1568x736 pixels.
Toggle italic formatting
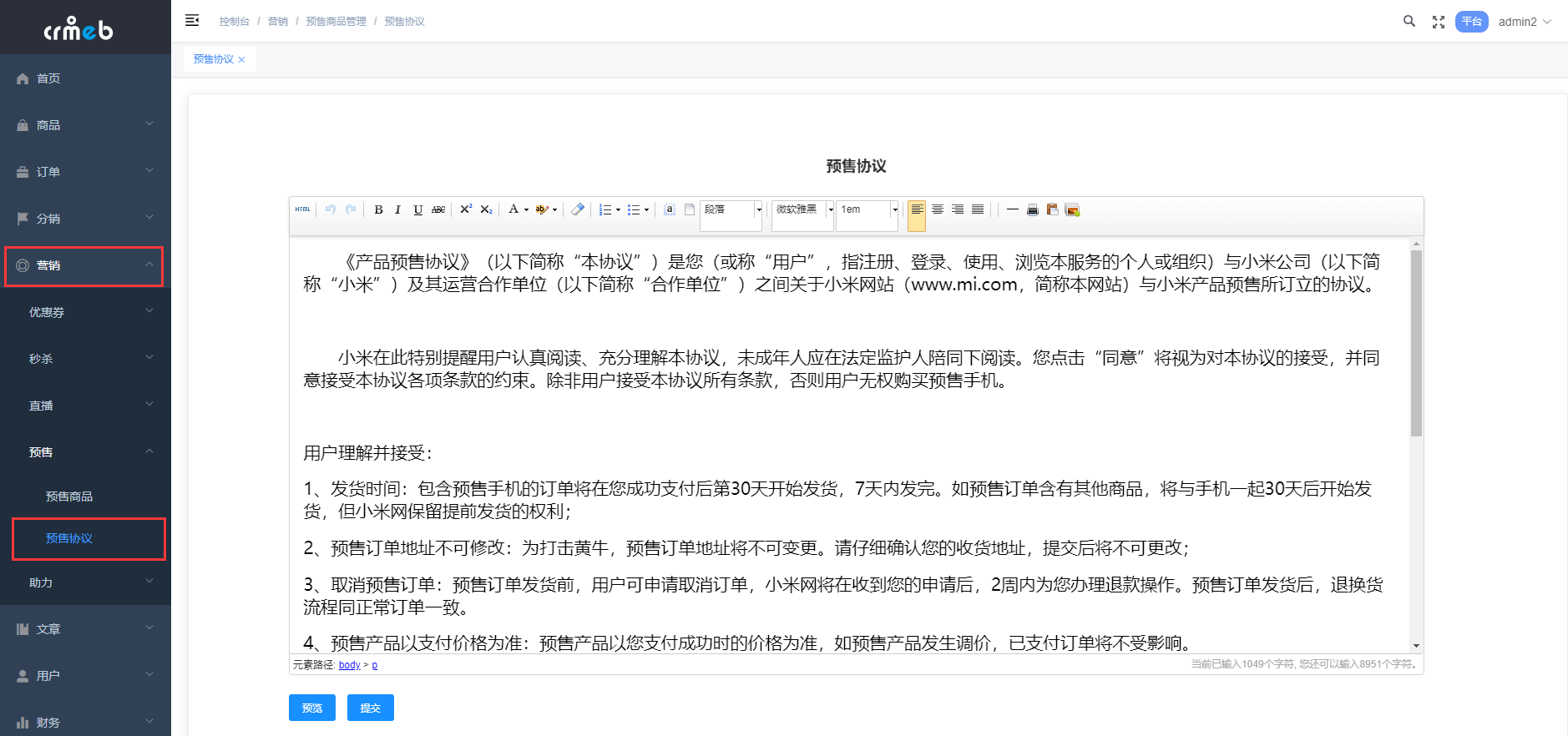point(397,209)
